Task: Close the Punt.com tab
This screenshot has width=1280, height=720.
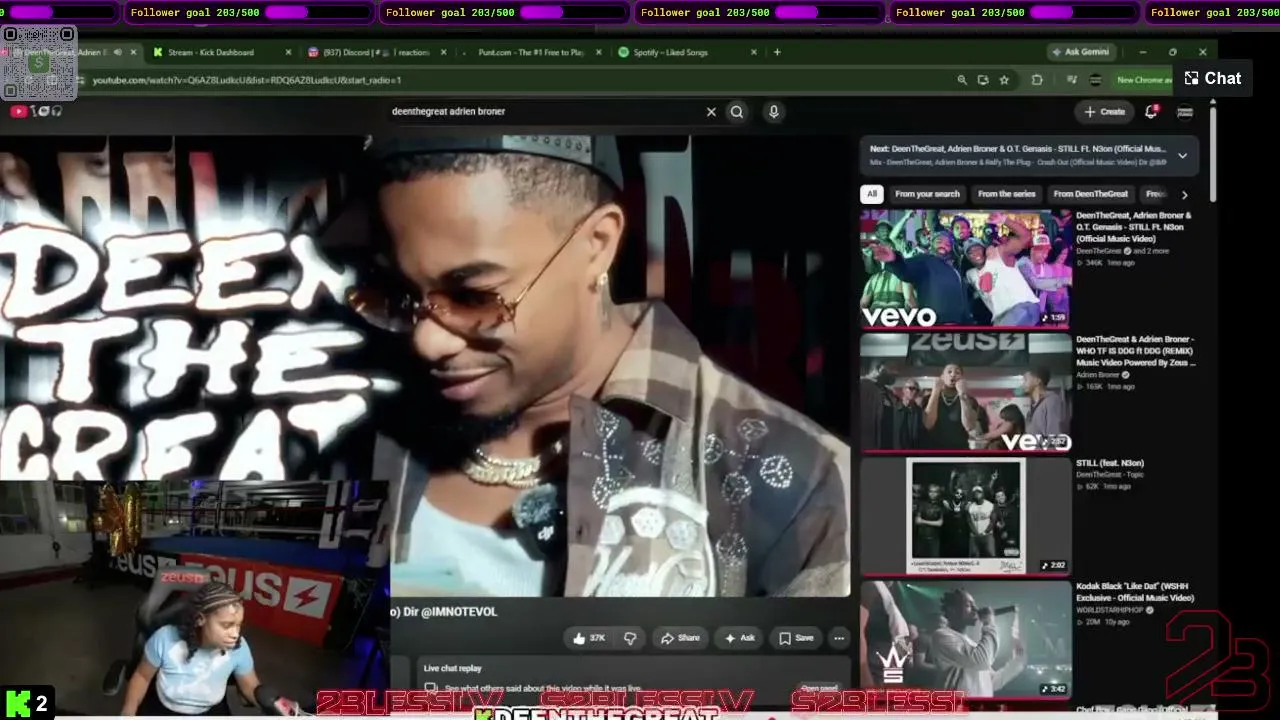Action: tap(597, 52)
